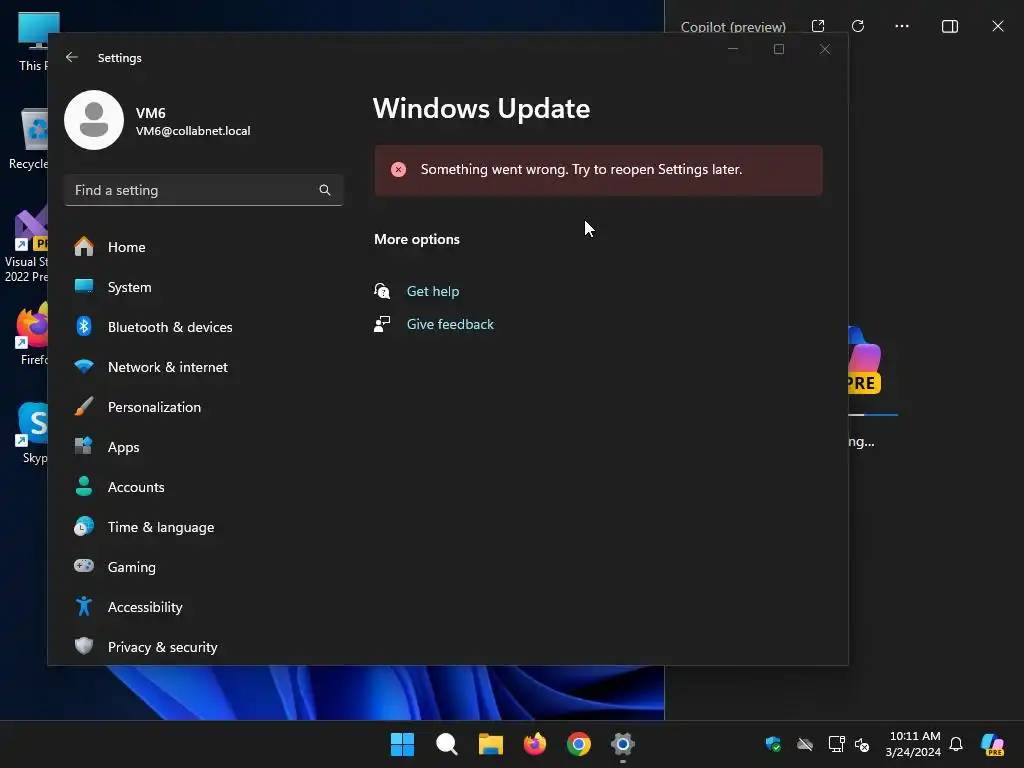Open File Explorer from the taskbar
The image size is (1024, 768).
(x=490, y=744)
